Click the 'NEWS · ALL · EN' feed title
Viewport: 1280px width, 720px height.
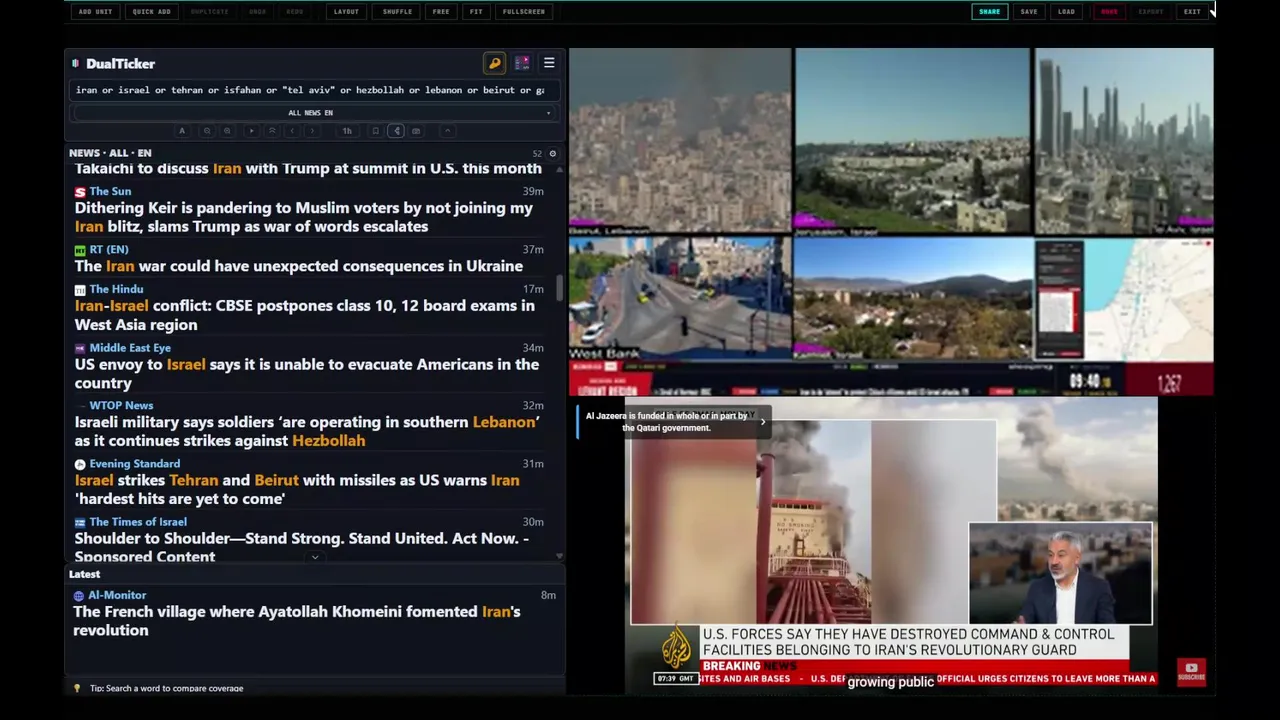click(110, 153)
